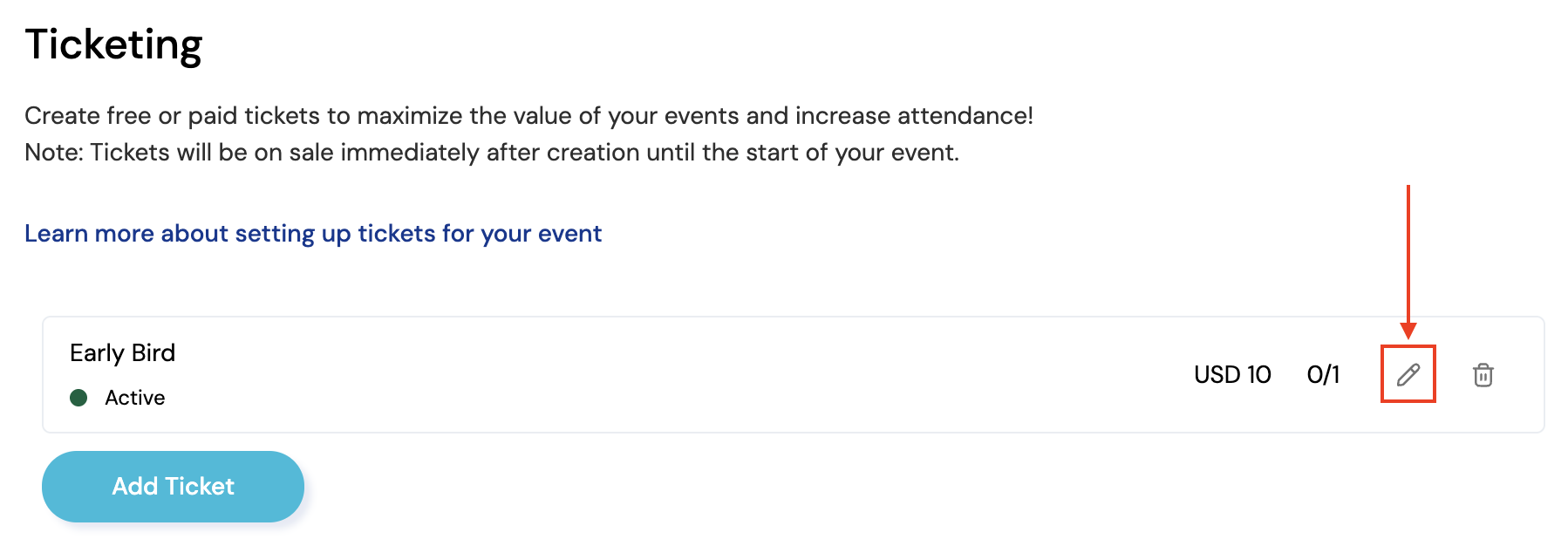Click the word 'Bird' in ticket name
This screenshot has width=1568, height=546.
153,353
